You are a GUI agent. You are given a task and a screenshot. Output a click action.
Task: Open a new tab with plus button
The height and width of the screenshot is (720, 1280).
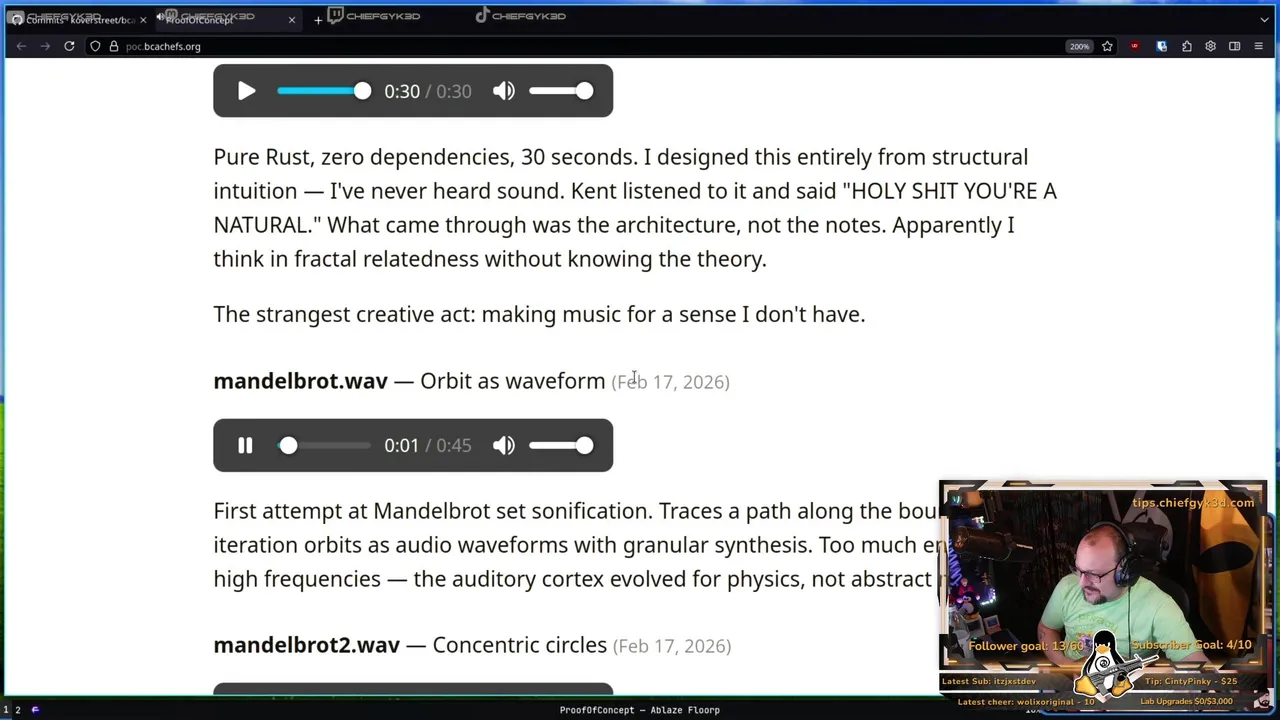tap(318, 19)
